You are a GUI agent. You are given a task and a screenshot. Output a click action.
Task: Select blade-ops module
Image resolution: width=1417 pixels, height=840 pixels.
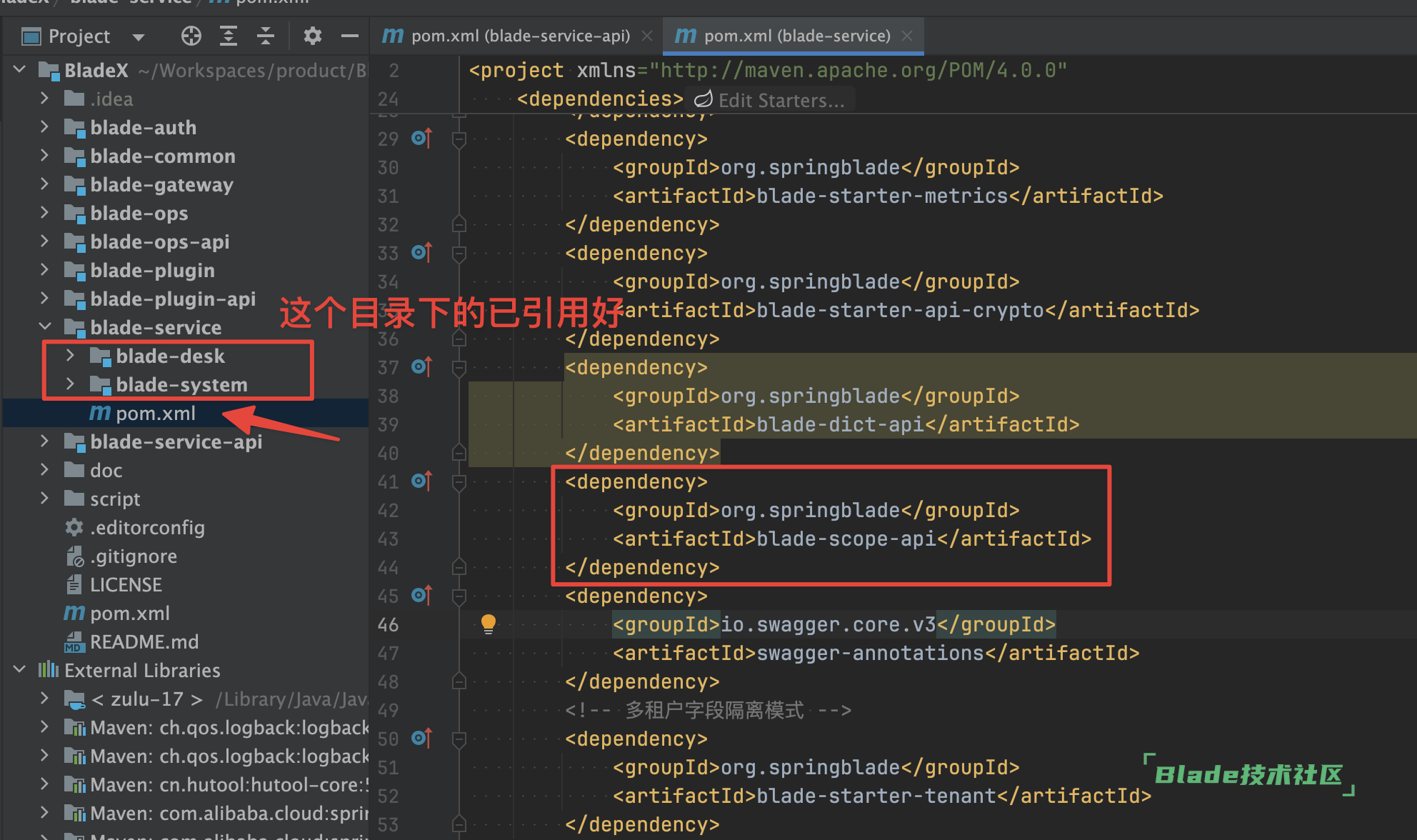click(x=139, y=213)
